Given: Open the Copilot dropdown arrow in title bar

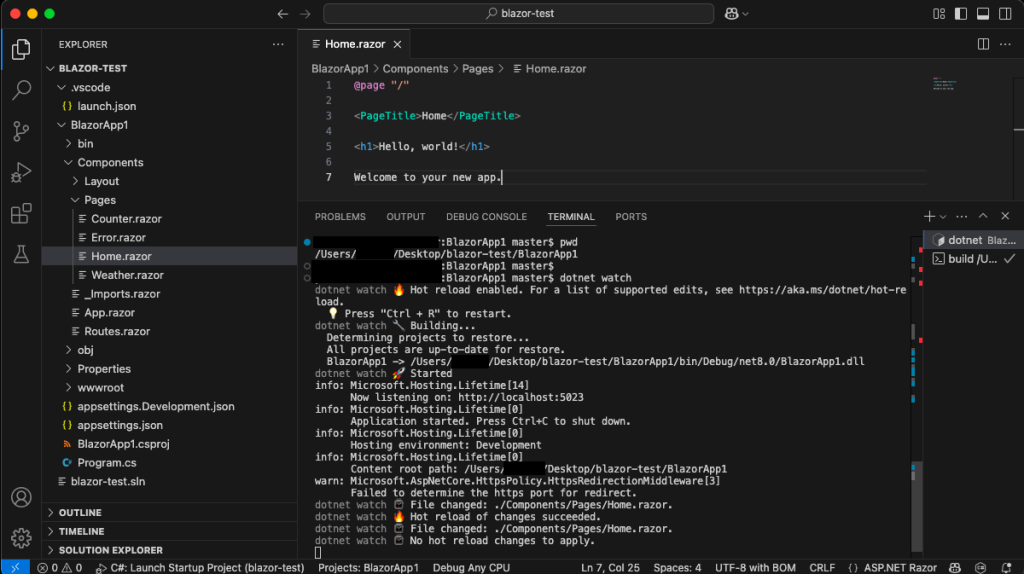Looking at the screenshot, I should 746,14.
